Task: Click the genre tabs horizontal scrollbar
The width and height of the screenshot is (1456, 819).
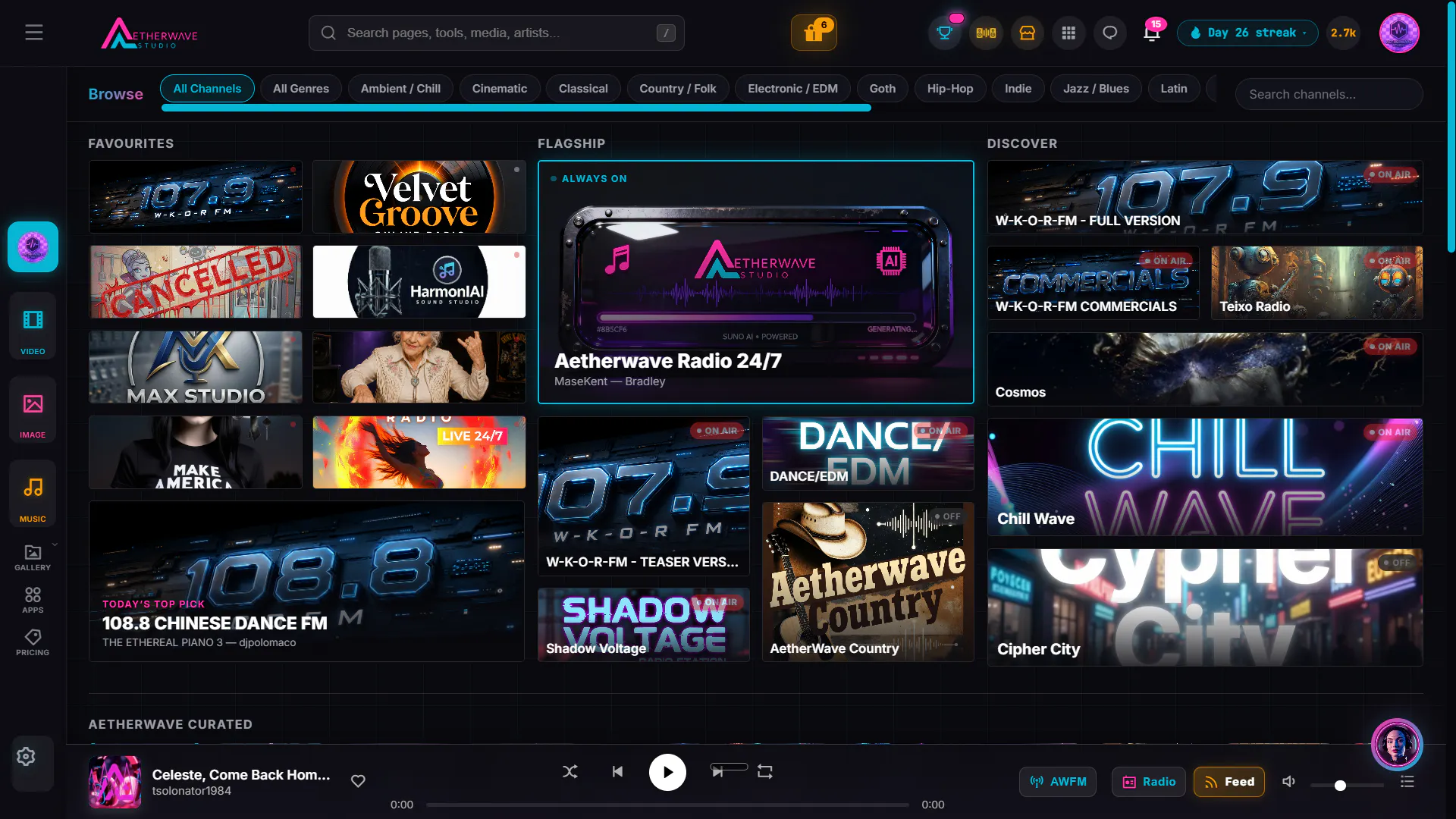Action: coord(516,108)
